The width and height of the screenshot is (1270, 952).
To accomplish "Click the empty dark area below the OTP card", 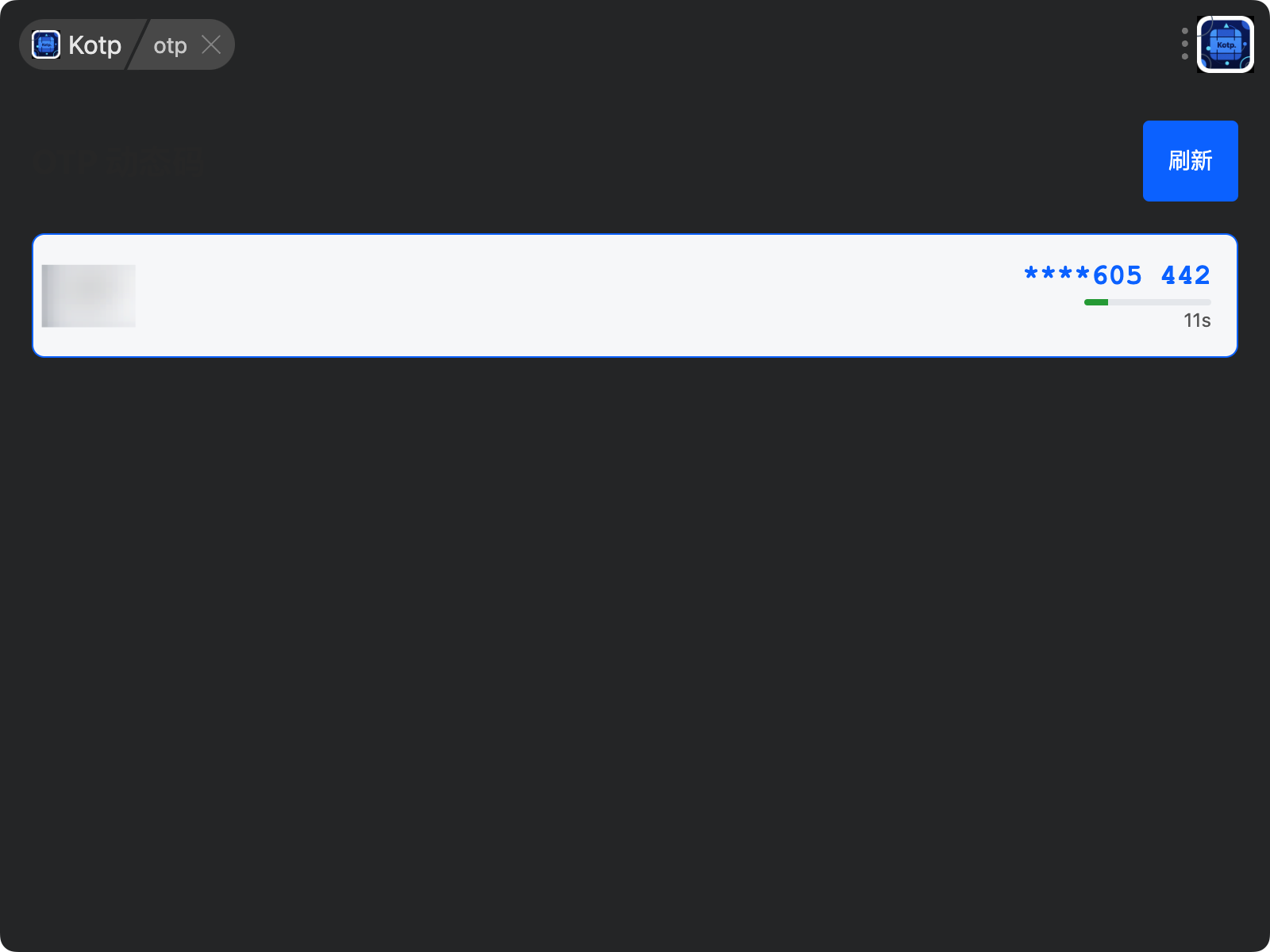I will 635,635.
